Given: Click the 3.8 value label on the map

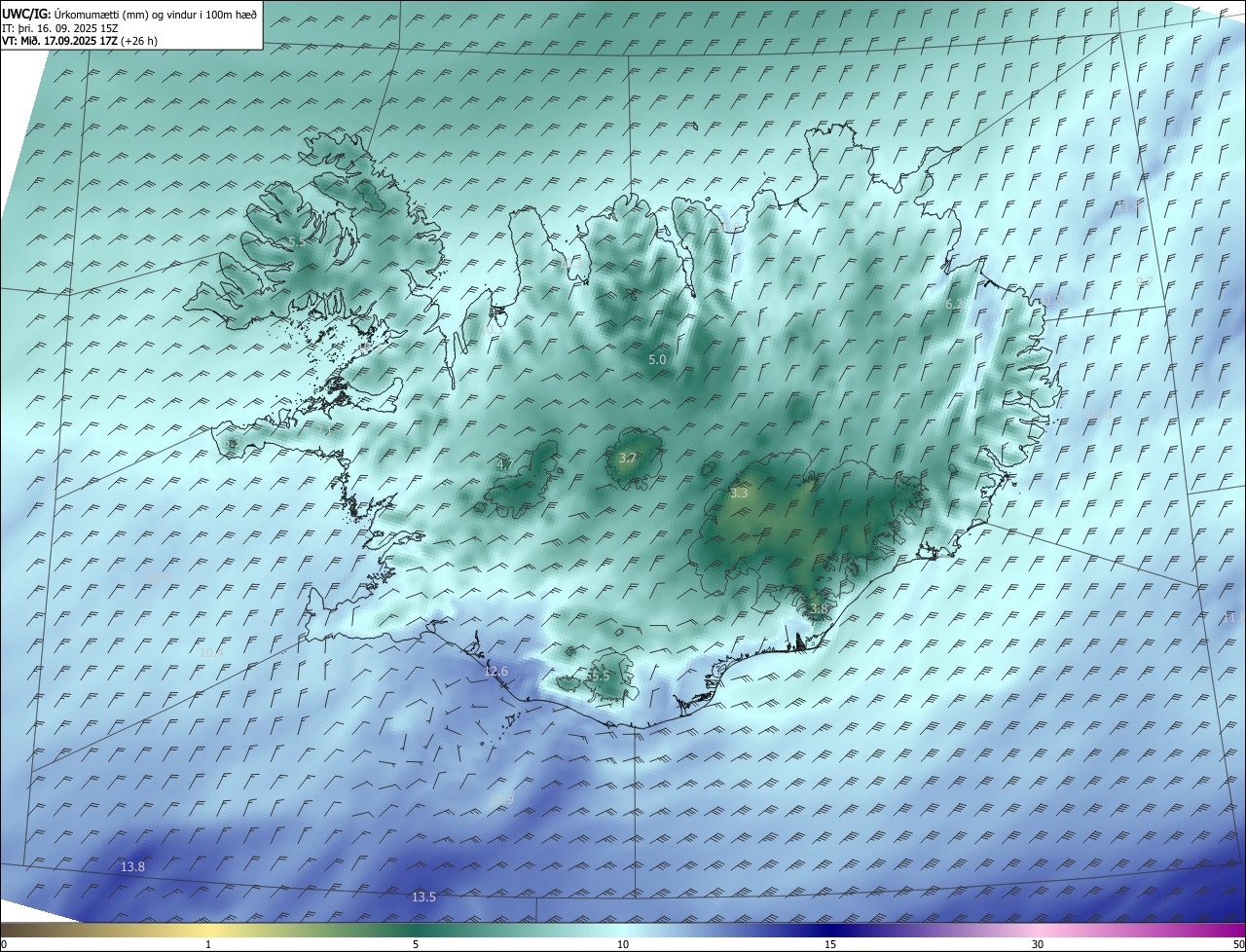Looking at the screenshot, I should click(819, 609).
